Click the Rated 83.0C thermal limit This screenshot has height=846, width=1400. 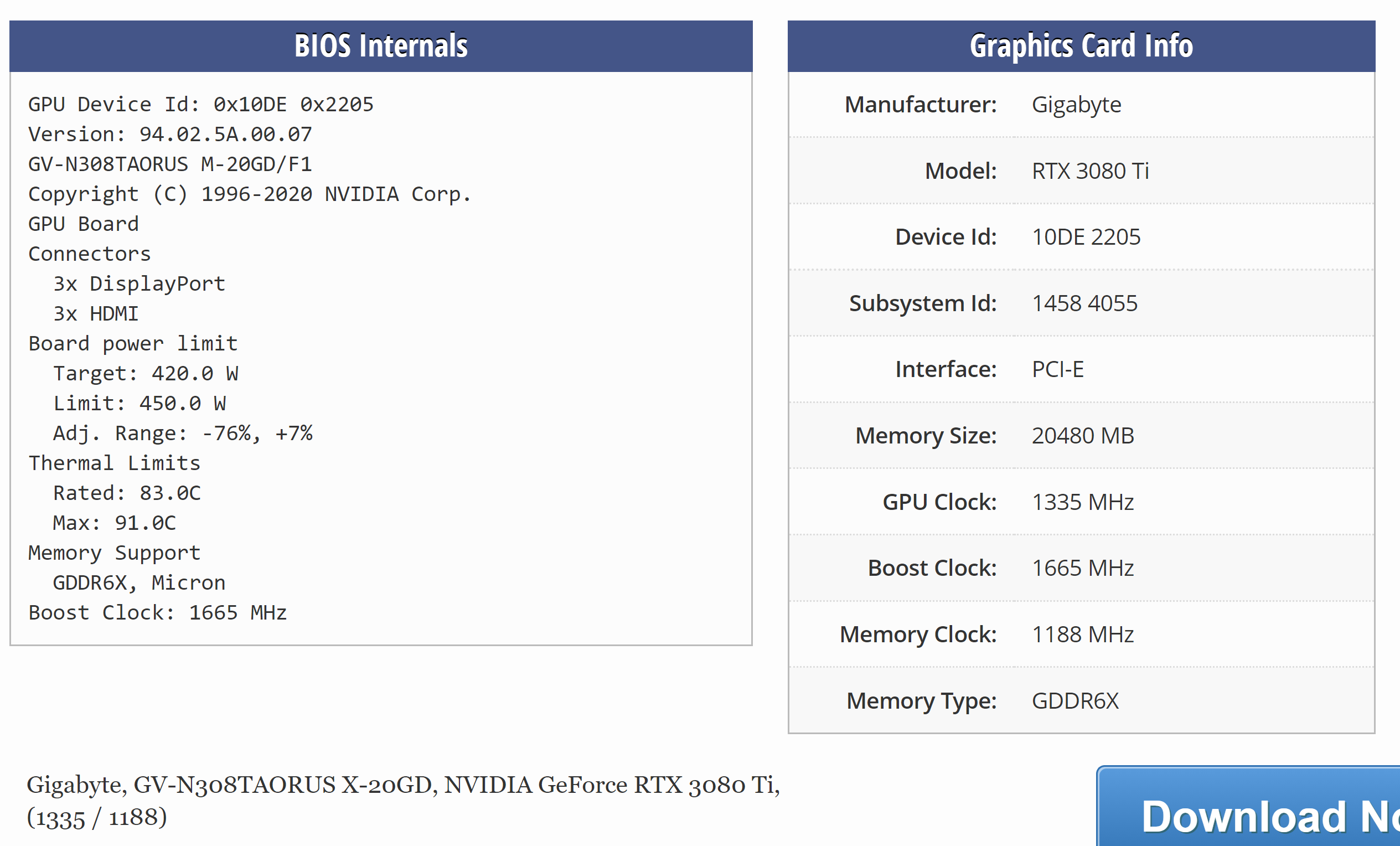127,493
